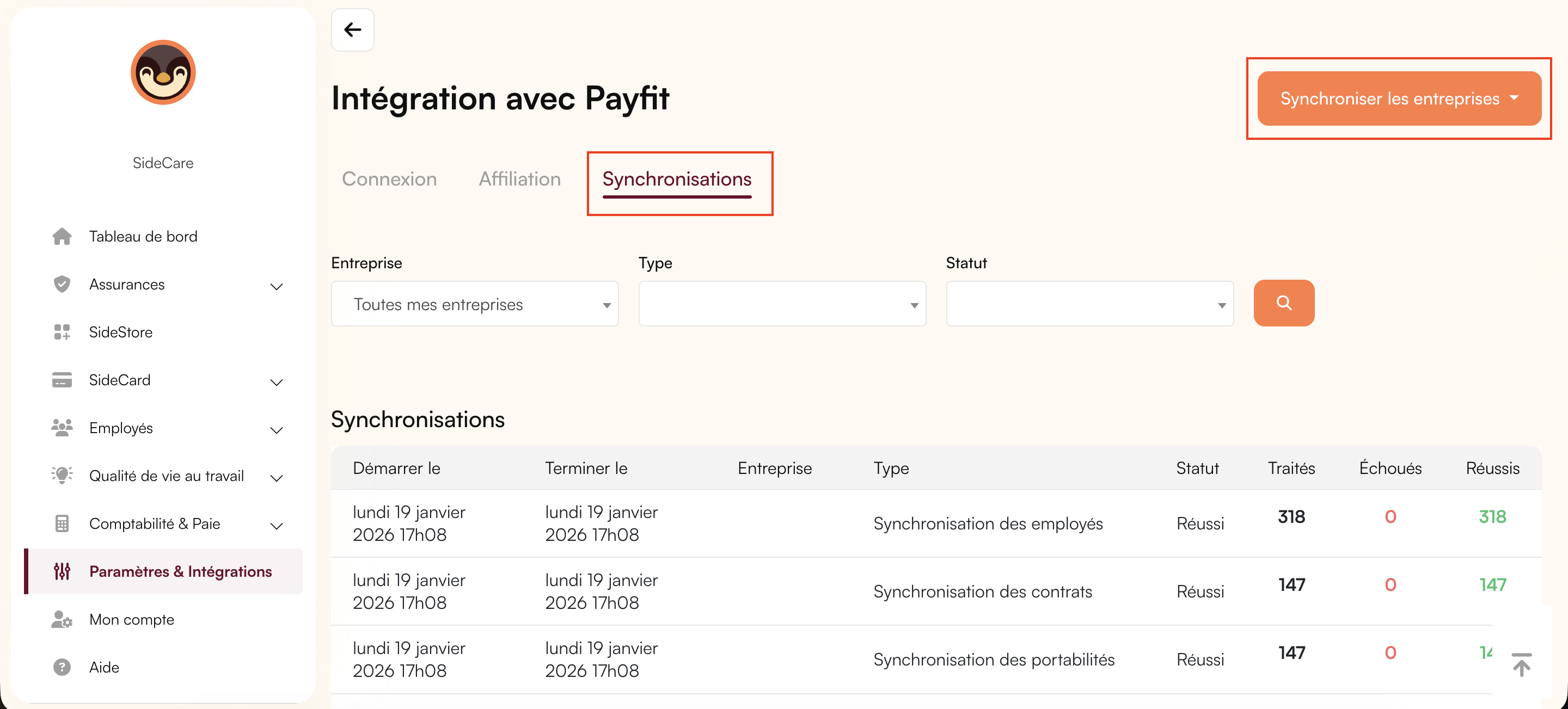Click the orange search magnifier button
Screen dimensions: 1568x709
pos(1284,303)
